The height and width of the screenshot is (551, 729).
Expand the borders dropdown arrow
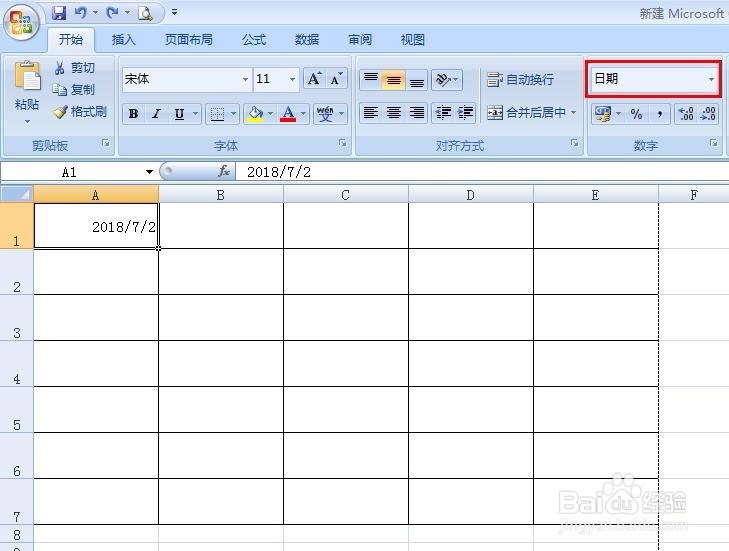tap(233, 113)
